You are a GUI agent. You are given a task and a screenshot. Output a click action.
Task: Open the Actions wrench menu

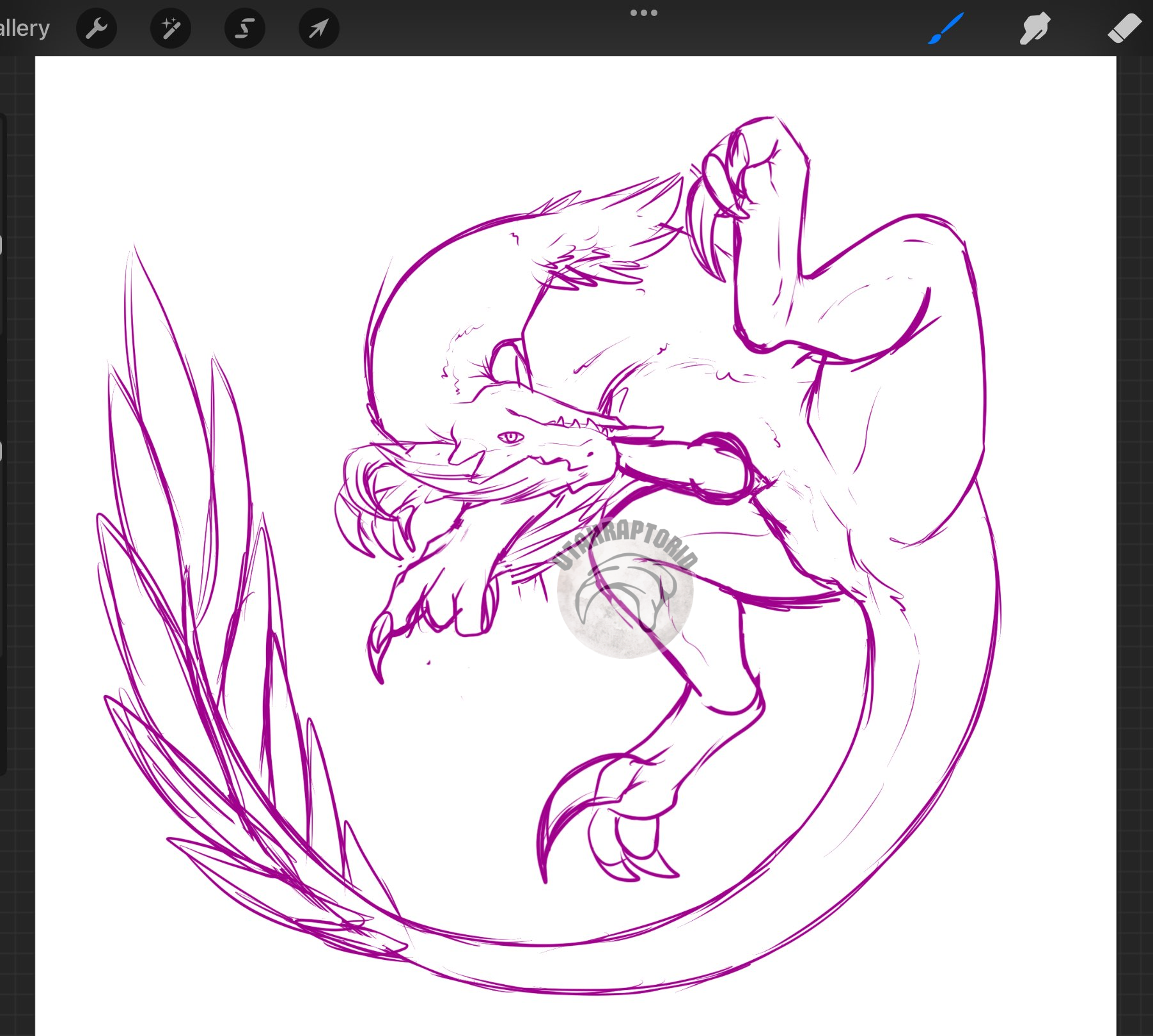pyautogui.click(x=97, y=28)
